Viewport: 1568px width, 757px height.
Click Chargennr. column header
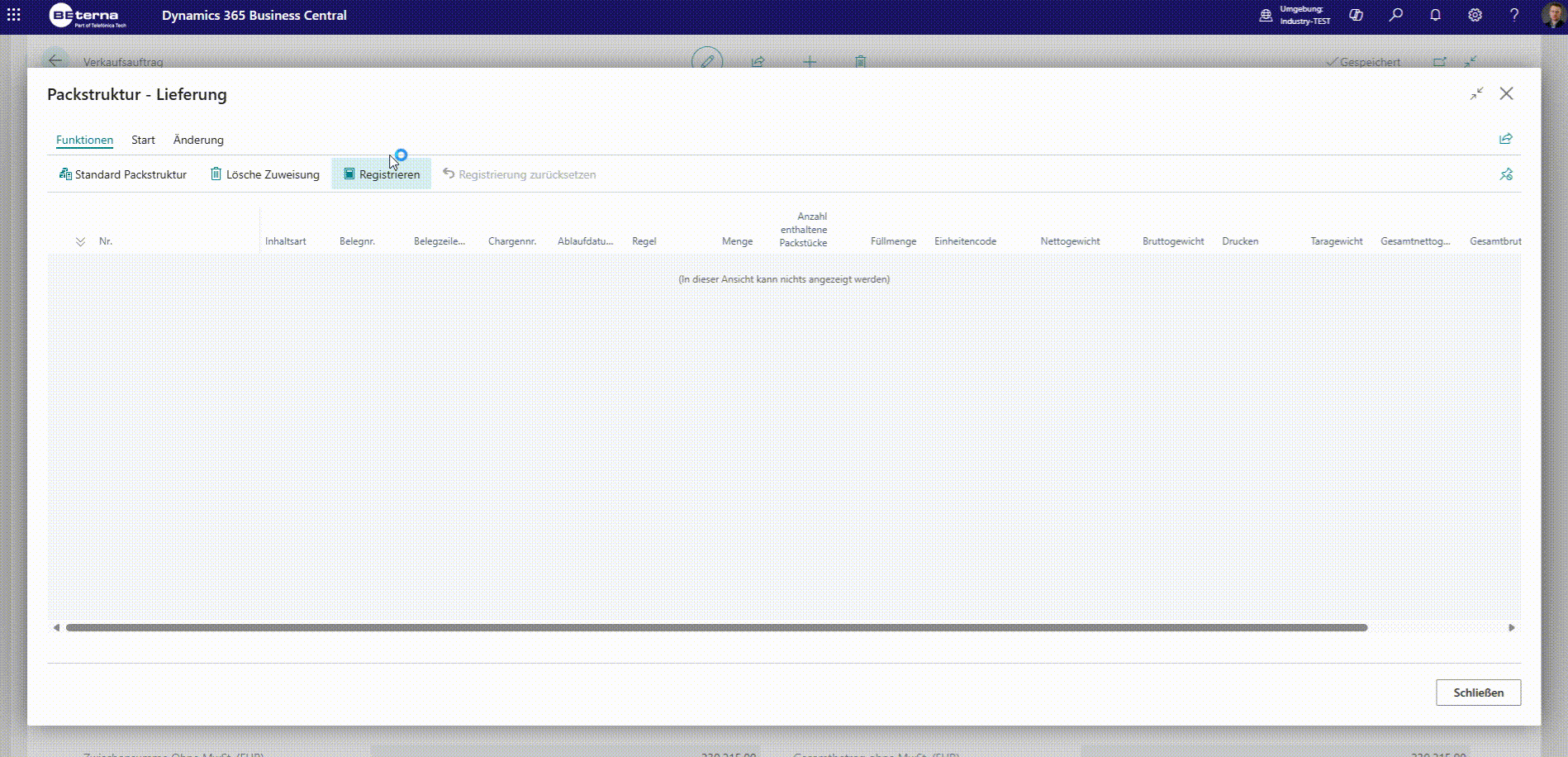(x=512, y=241)
